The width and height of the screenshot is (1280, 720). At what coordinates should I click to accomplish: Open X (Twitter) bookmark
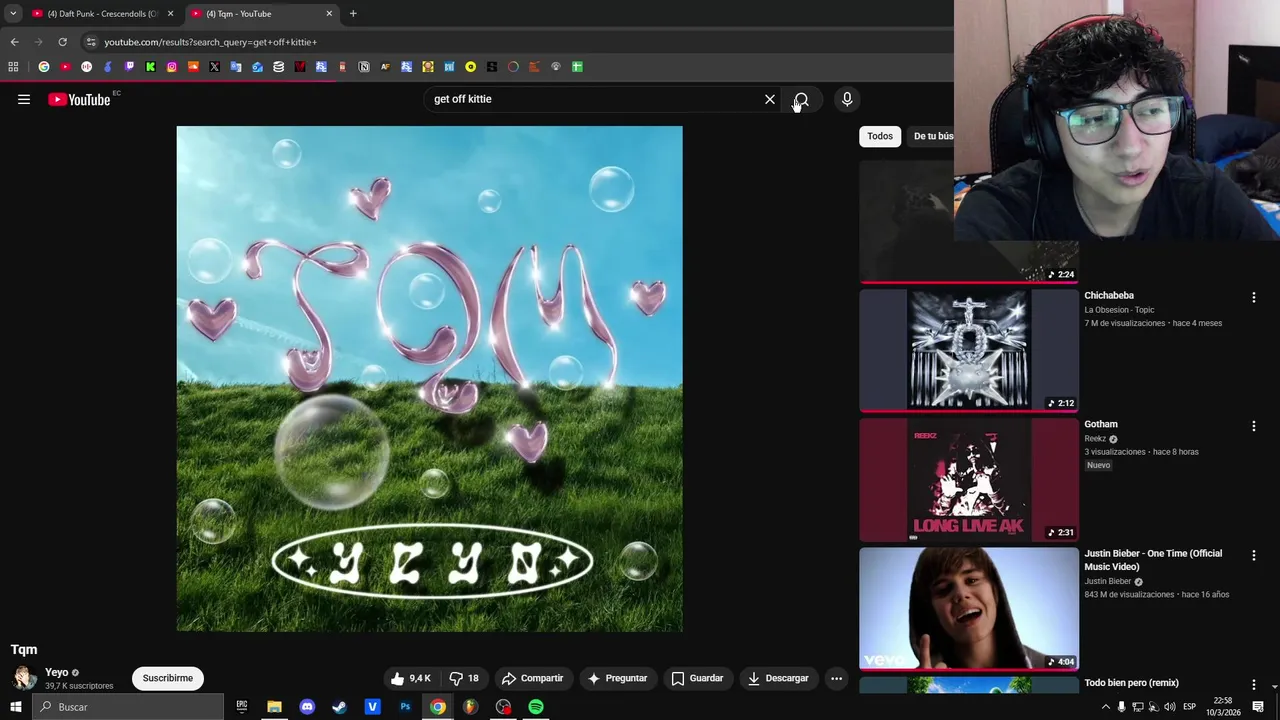[214, 67]
